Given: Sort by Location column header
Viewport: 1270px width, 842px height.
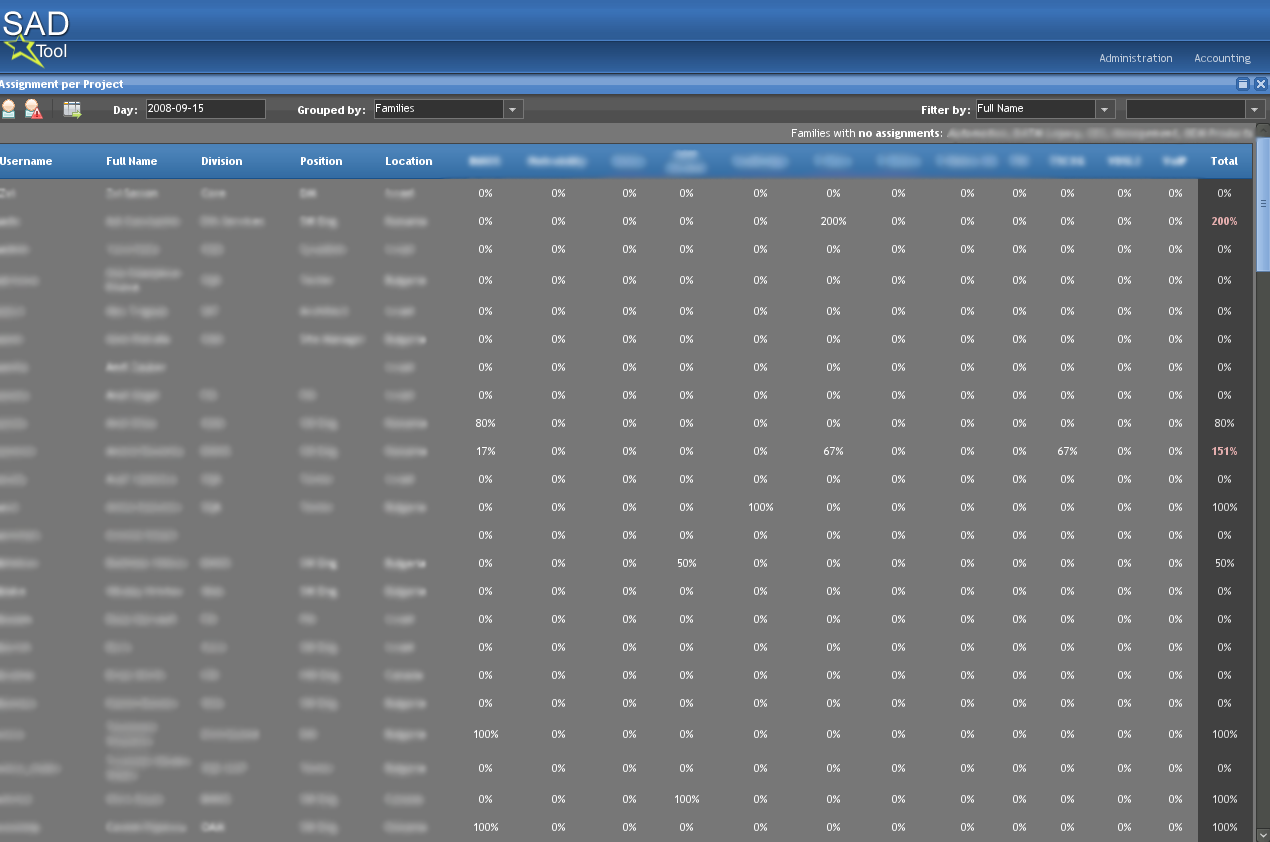Looking at the screenshot, I should (408, 161).
